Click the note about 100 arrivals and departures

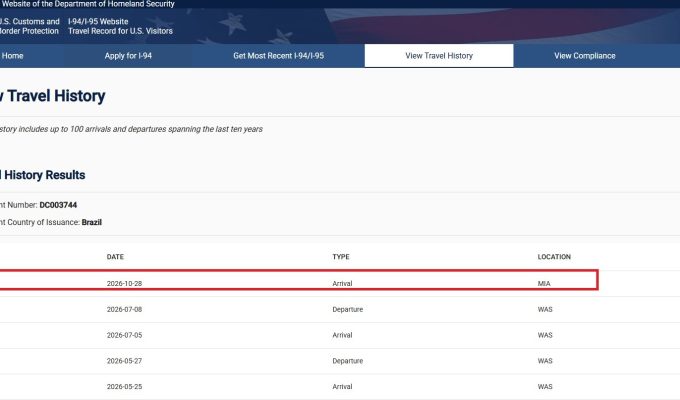[x=131, y=129]
